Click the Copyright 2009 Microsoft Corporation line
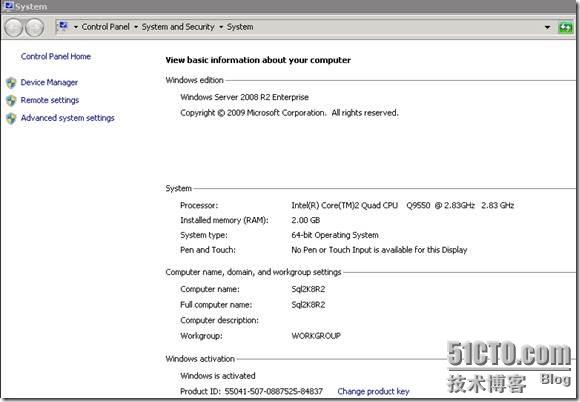The image size is (580, 402). click(x=289, y=113)
